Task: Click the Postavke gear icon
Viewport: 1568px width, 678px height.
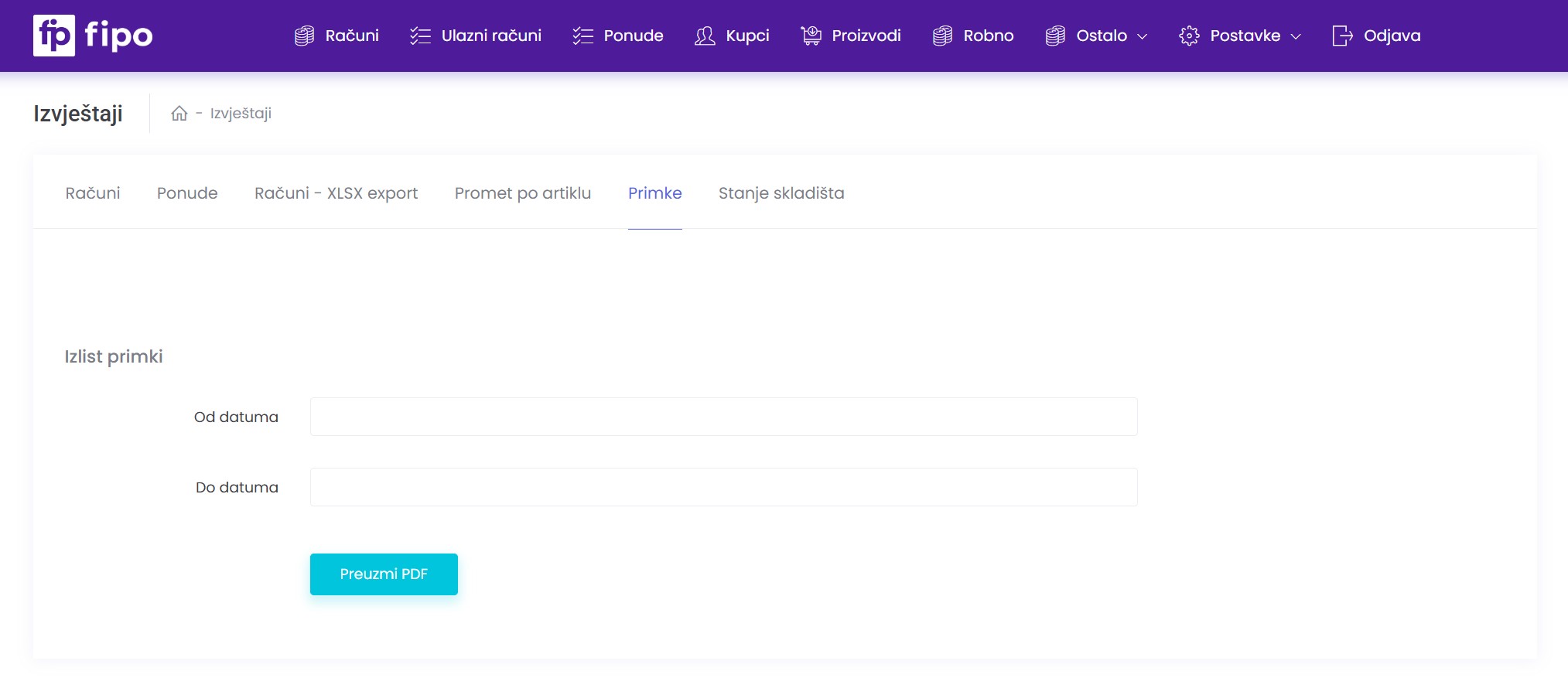Action: click(x=1189, y=36)
